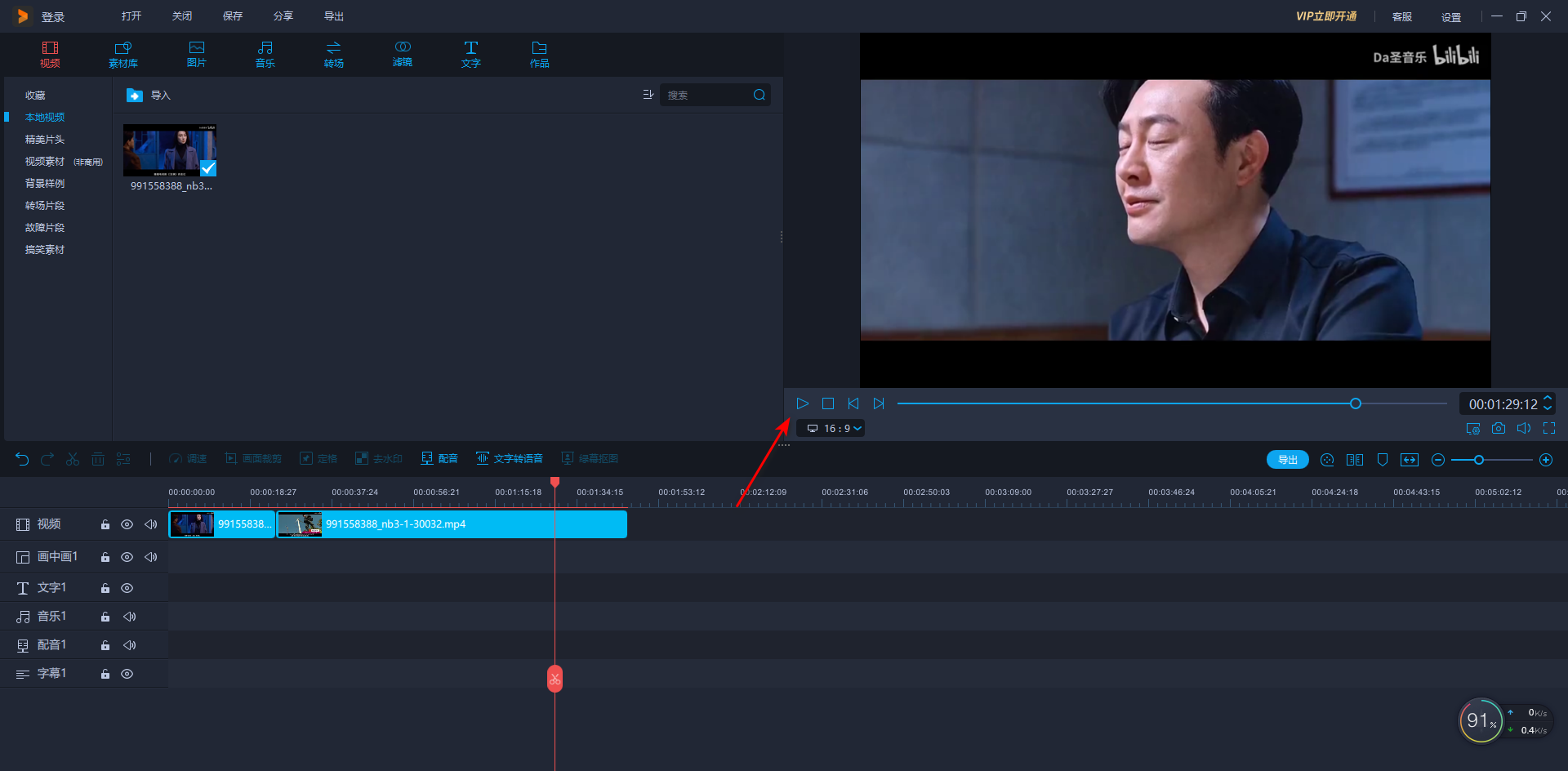Select 精美片头 in the left sidebar
This screenshot has width=1568, height=771.
pos(45,140)
